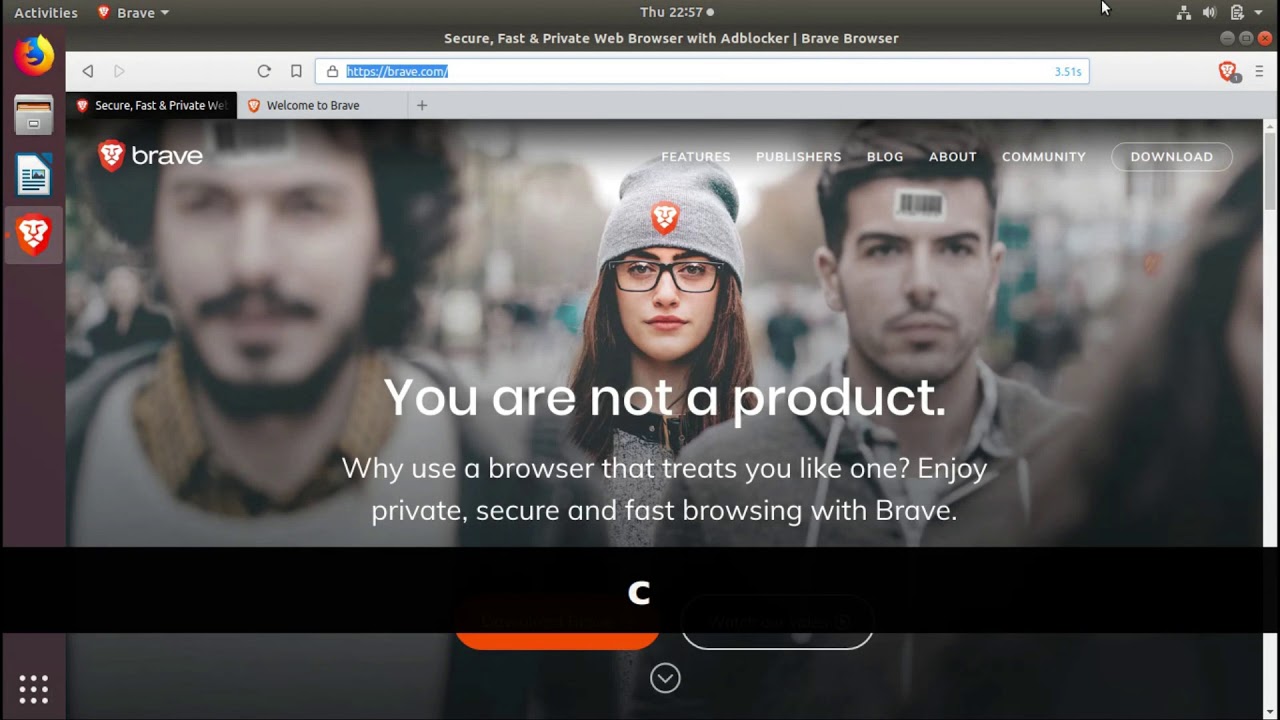Go forward with the forward arrow
This screenshot has width=1280, height=720.
point(119,71)
